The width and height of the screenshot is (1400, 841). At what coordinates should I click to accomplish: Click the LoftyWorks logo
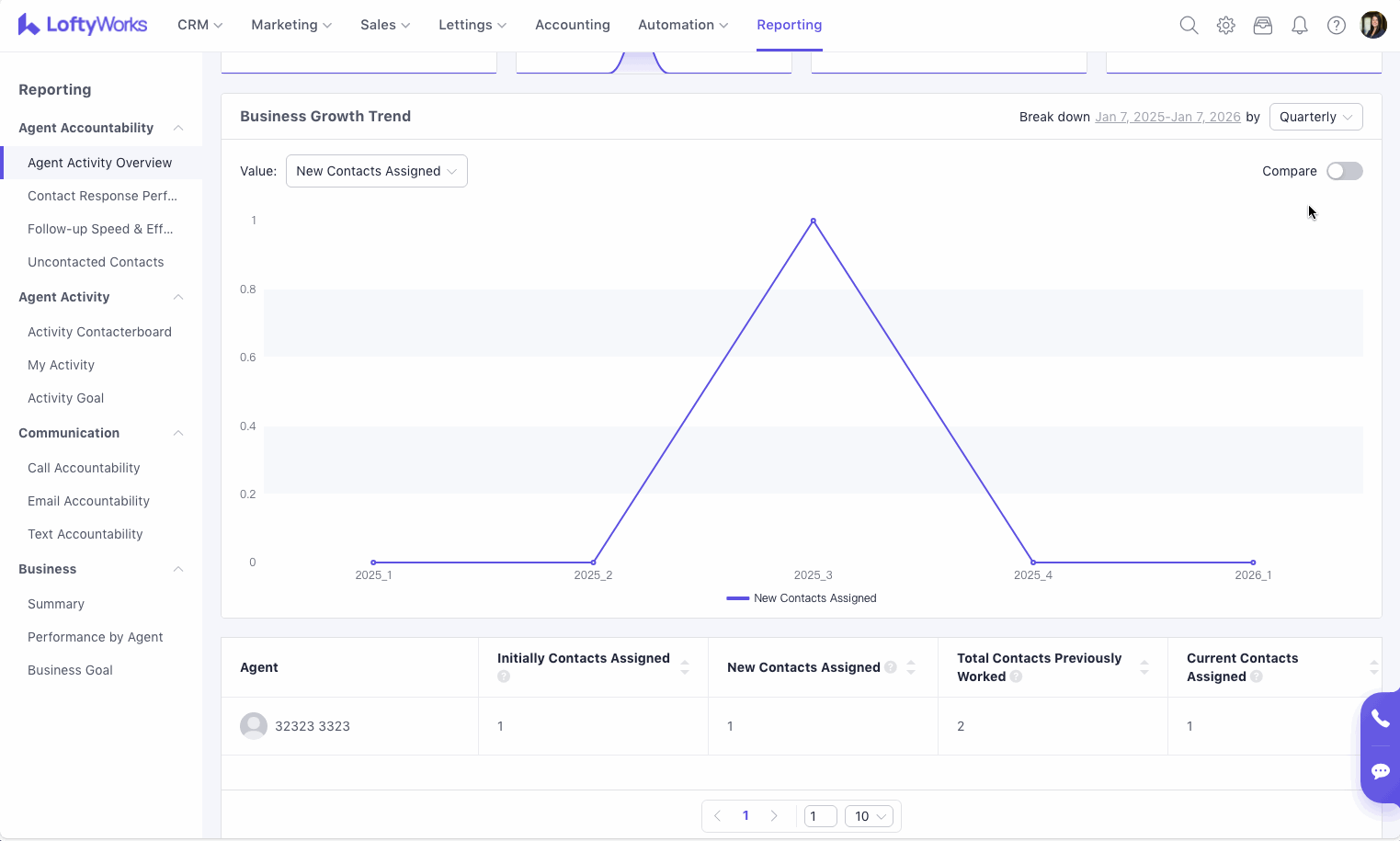pyautogui.click(x=83, y=25)
